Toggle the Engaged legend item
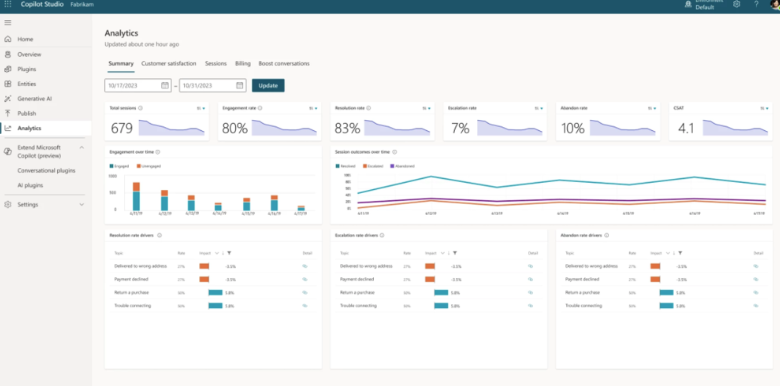 pos(119,166)
